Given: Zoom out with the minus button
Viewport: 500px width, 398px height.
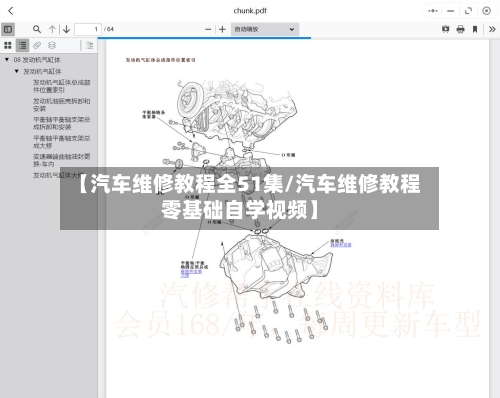Looking at the screenshot, I should tap(208, 29).
